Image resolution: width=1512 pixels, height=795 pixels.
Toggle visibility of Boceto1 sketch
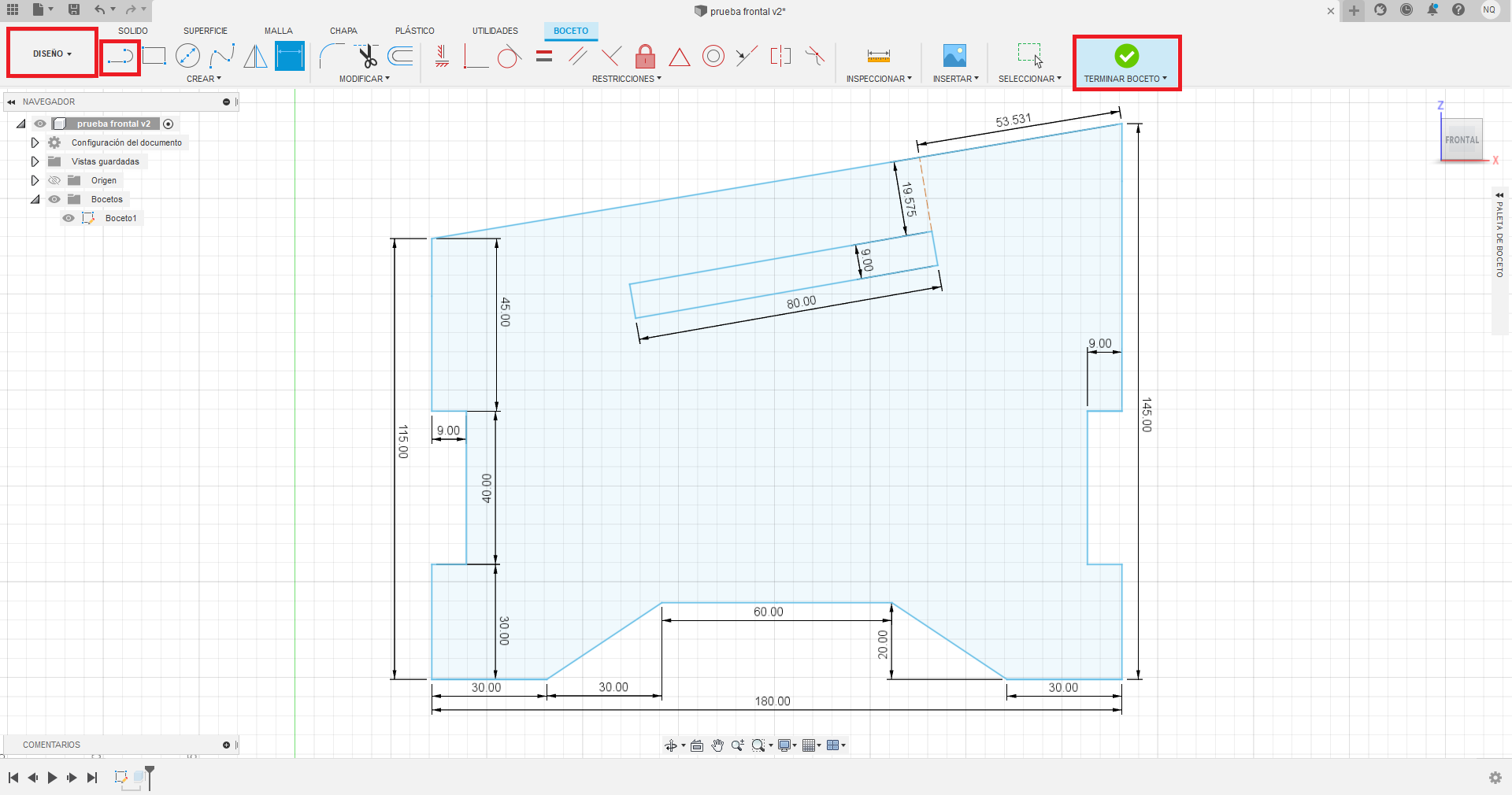pyautogui.click(x=69, y=218)
